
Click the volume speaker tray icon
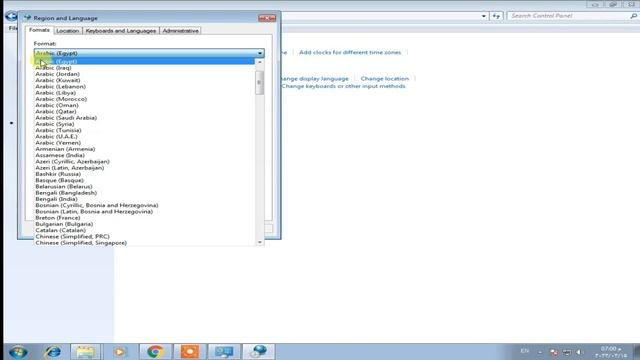tap(580, 352)
